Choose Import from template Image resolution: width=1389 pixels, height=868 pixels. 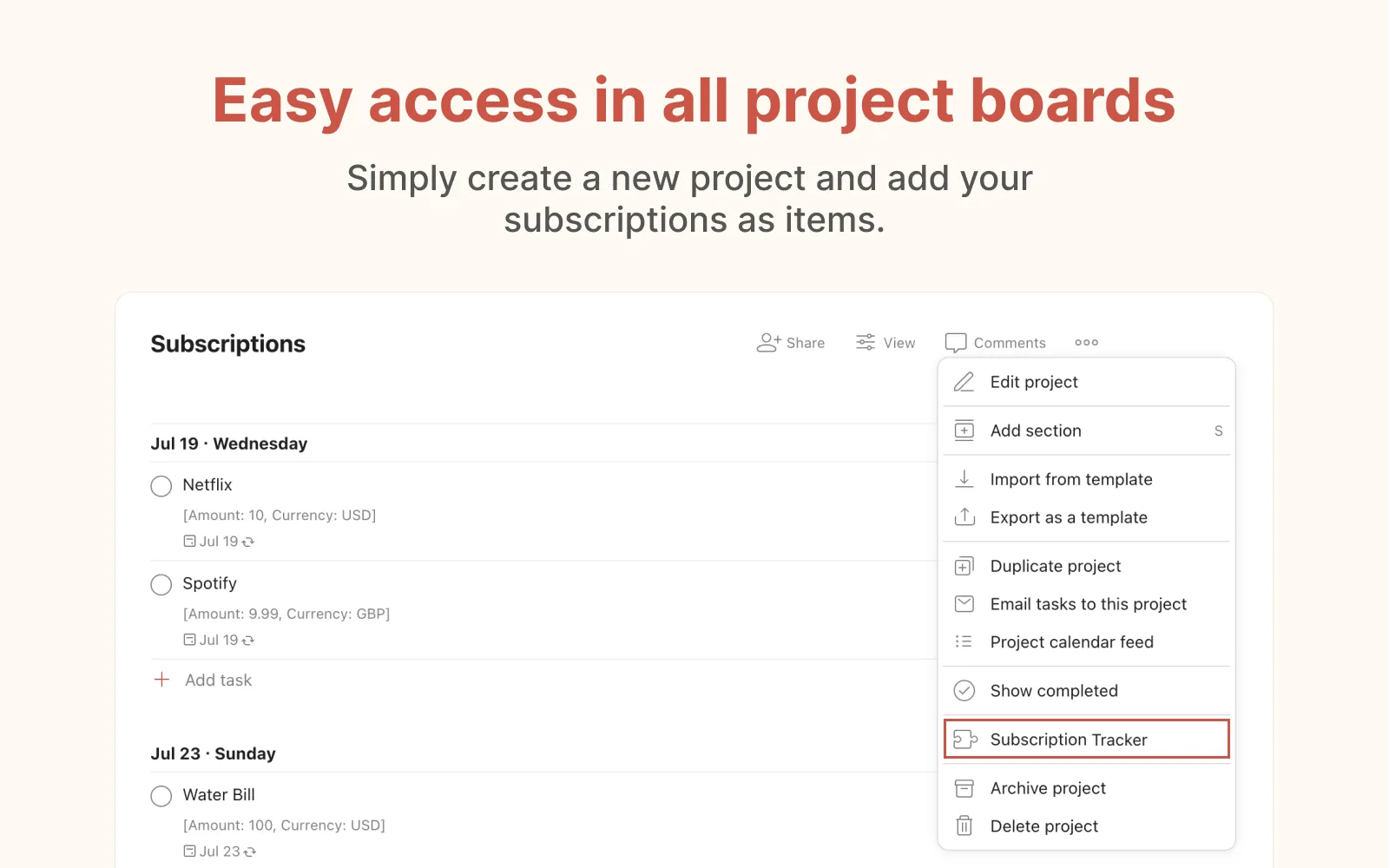(1071, 479)
